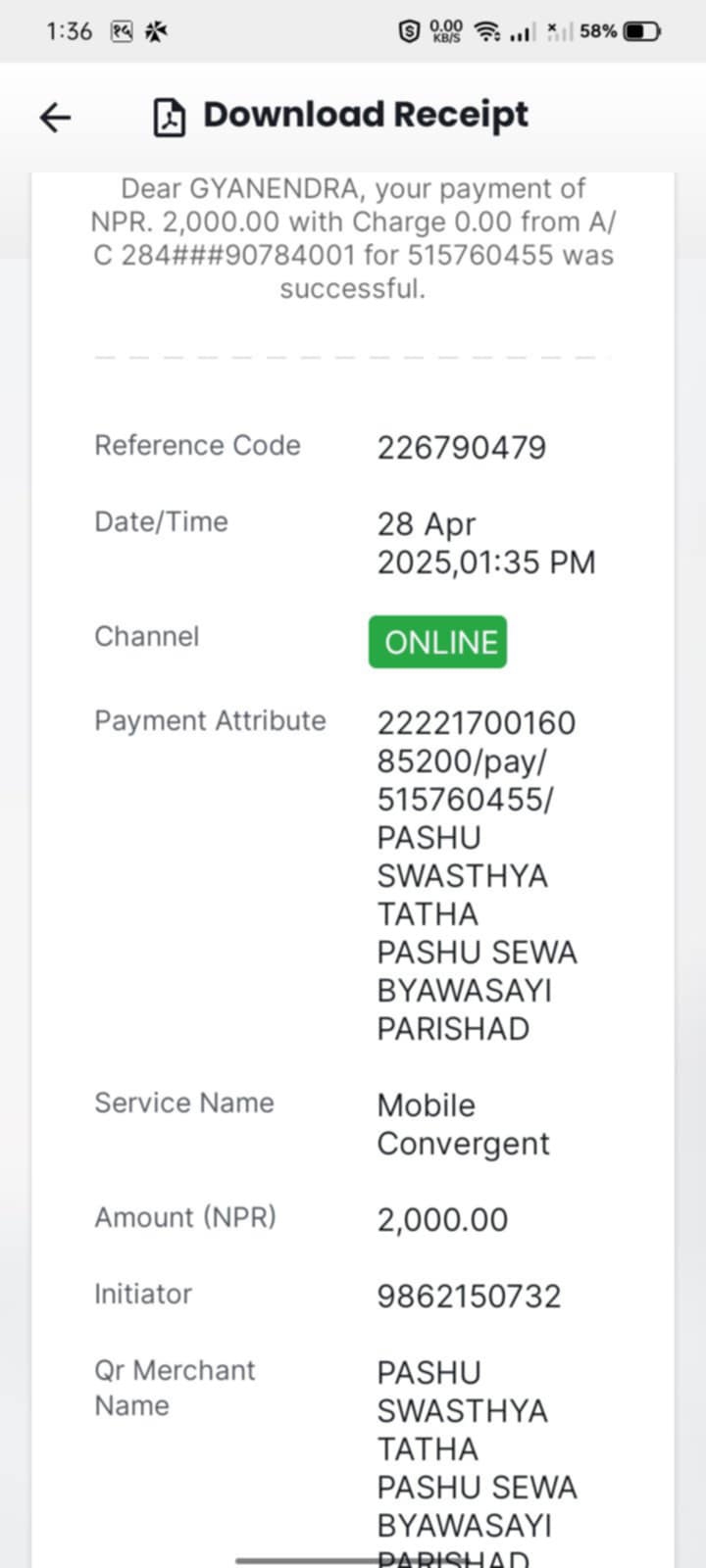Tap the green ONLINE channel badge
Viewport: 706px width, 1568px height.
(437, 642)
